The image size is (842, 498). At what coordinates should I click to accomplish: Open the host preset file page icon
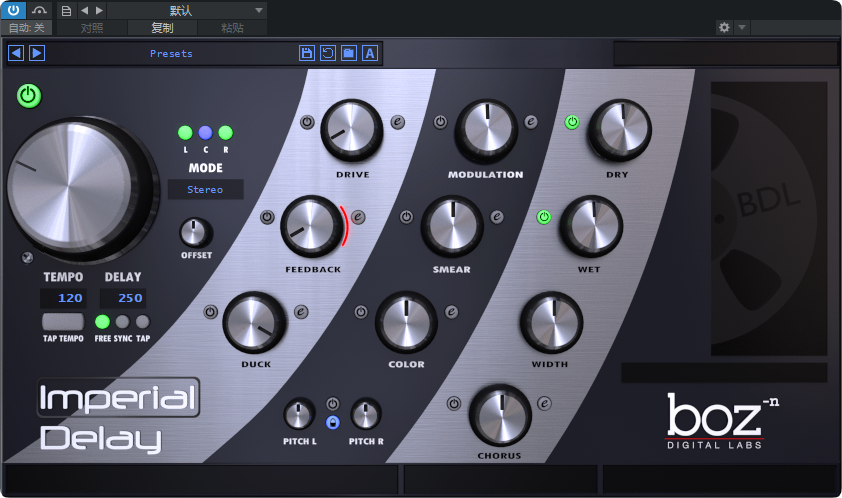[x=66, y=10]
